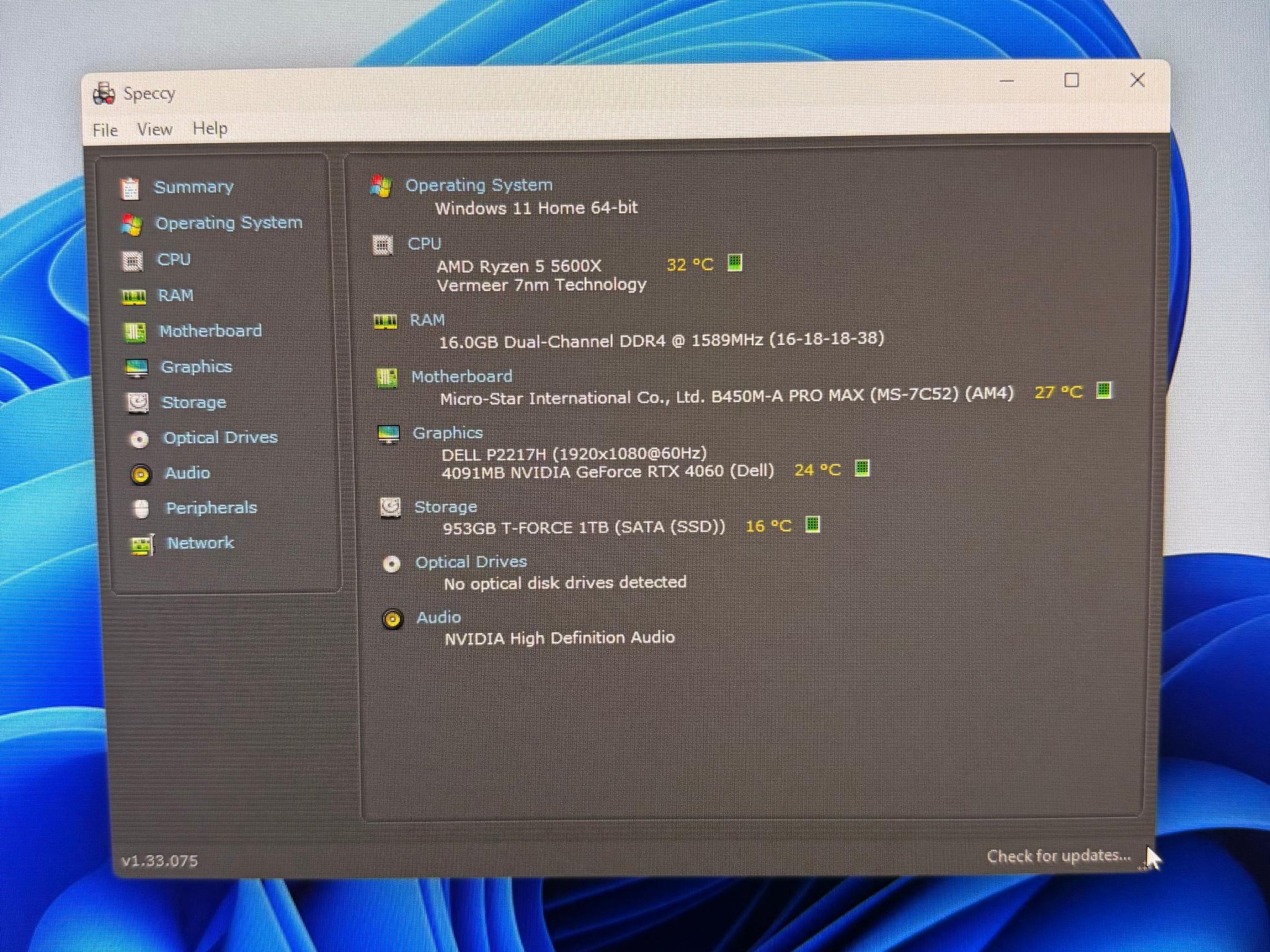Maximize the Speccy window
Screen dimensions: 1270x952
click(1072, 81)
